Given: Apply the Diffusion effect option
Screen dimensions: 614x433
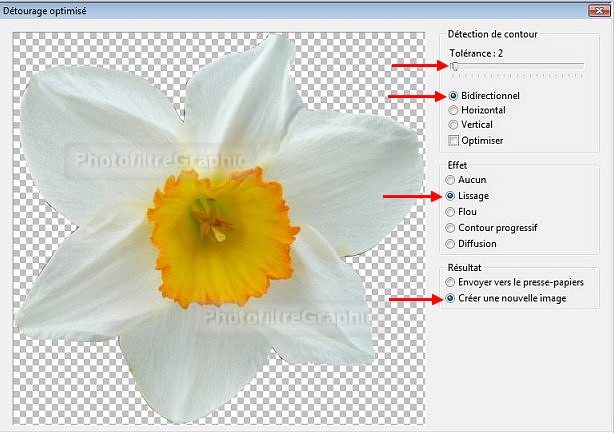Looking at the screenshot, I should pos(452,244).
